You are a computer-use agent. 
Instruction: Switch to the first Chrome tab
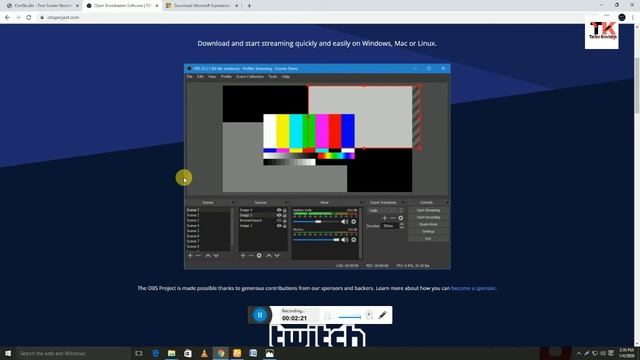(x=42, y=6)
